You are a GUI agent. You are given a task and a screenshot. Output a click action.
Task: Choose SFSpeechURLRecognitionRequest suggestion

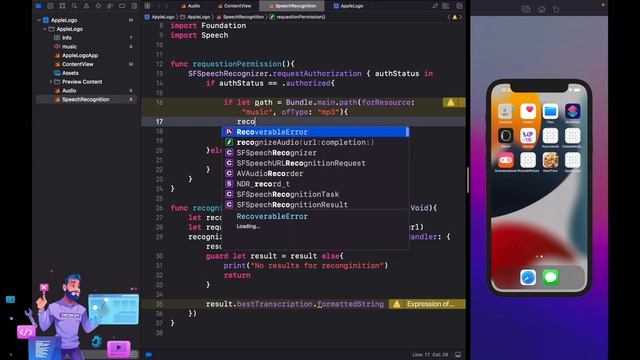pyautogui.click(x=315, y=163)
